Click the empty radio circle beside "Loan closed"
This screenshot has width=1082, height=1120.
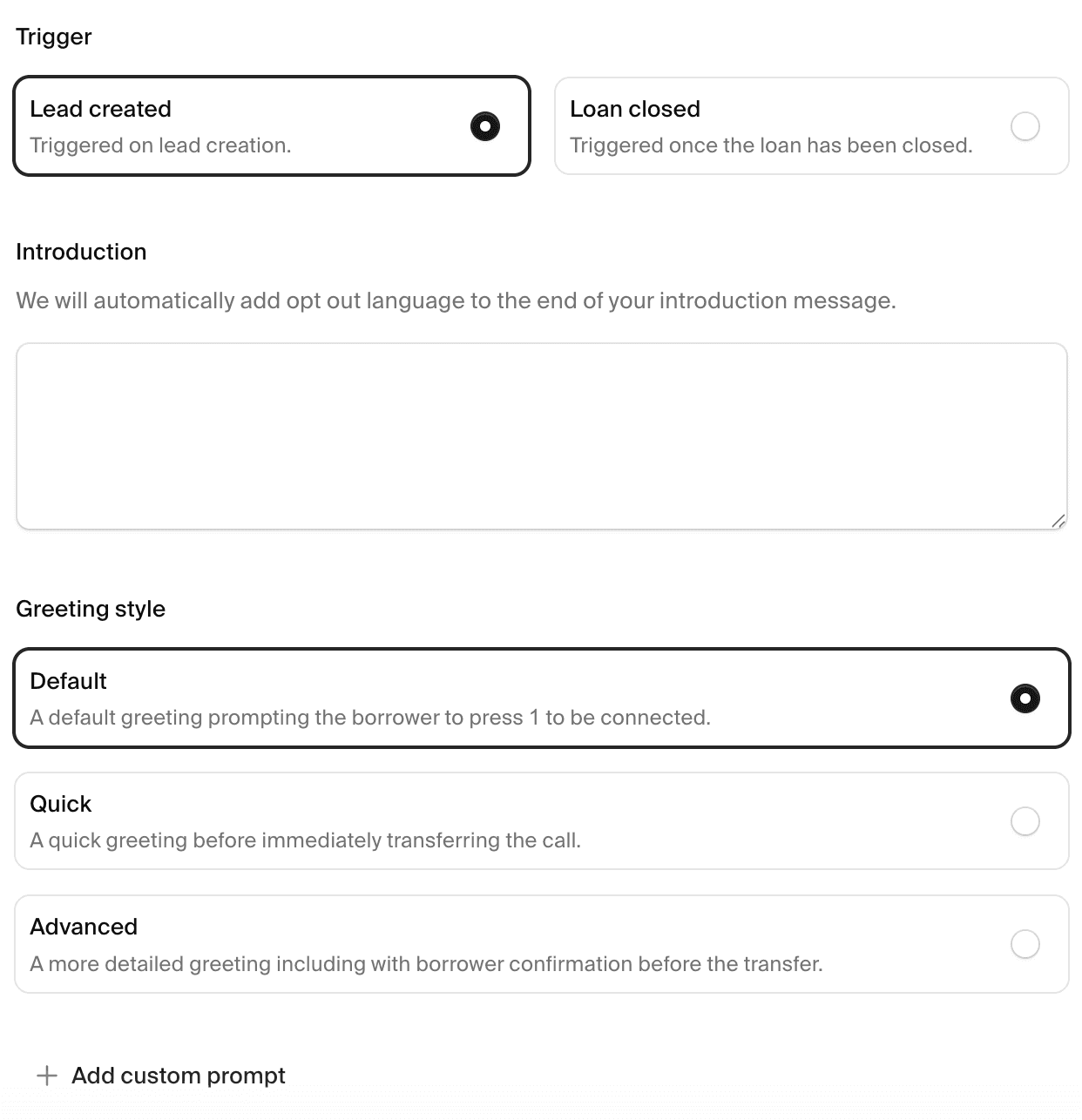click(1025, 125)
